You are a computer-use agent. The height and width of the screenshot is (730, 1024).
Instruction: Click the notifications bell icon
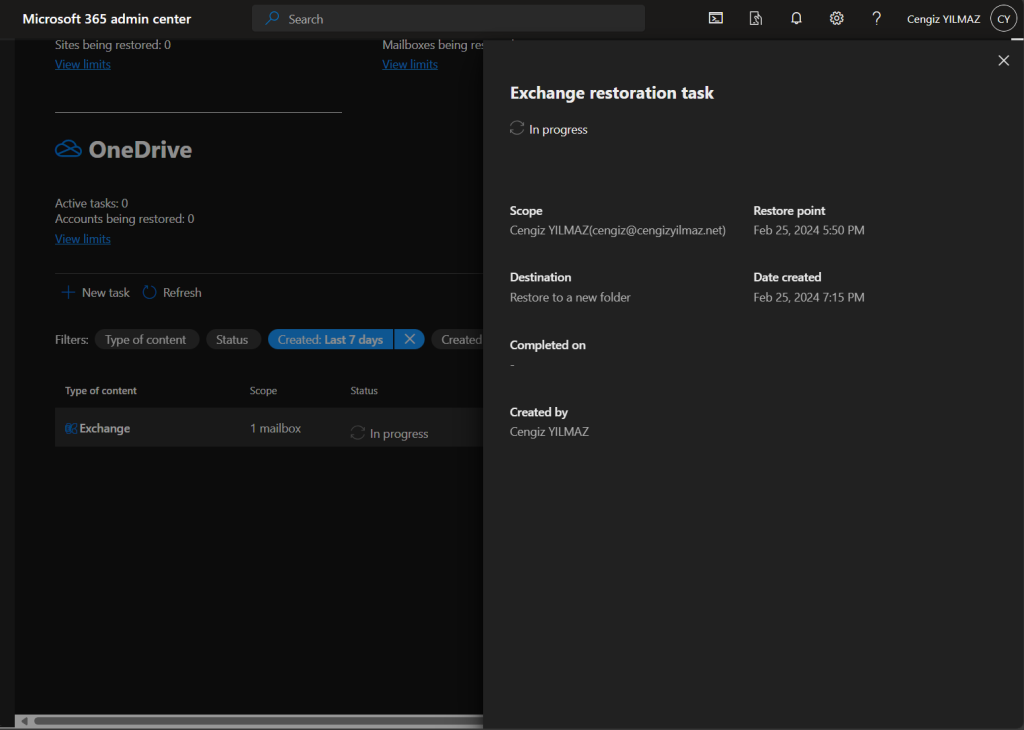click(796, 18)
